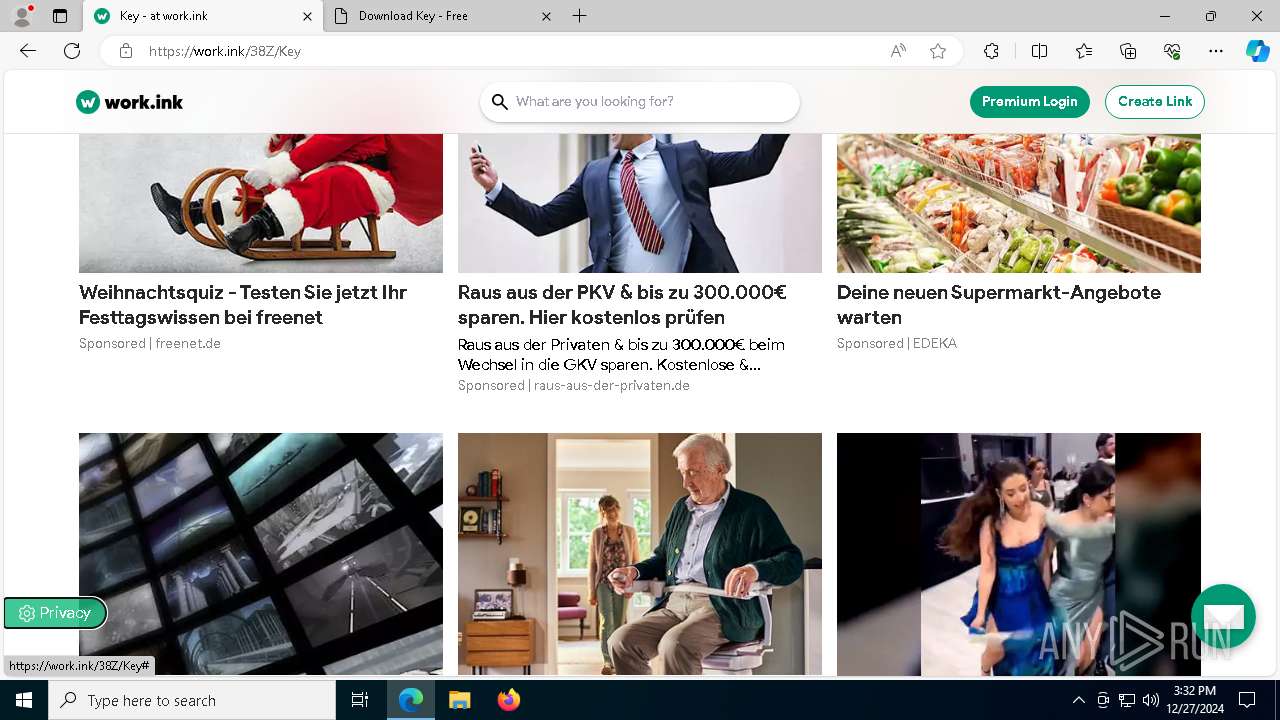Image resolution: width=1280 pixels, height=720 pixels.
Task: Switch to the 'Key - at work.ink' tab
Action: [203, 16]
